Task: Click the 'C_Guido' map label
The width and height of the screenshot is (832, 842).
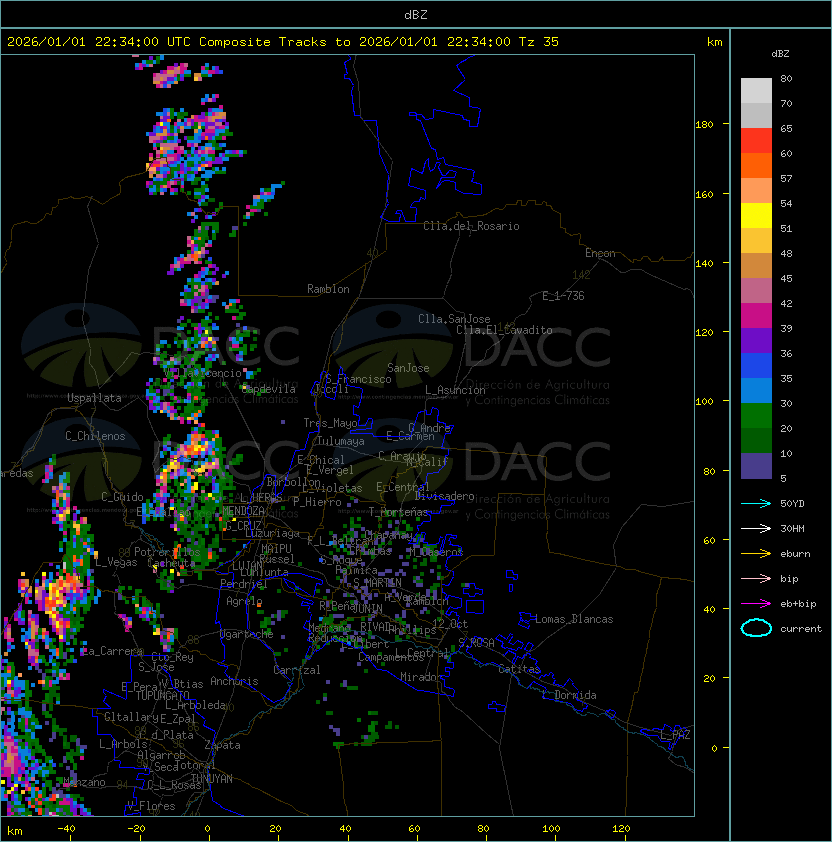Action: 122,497
